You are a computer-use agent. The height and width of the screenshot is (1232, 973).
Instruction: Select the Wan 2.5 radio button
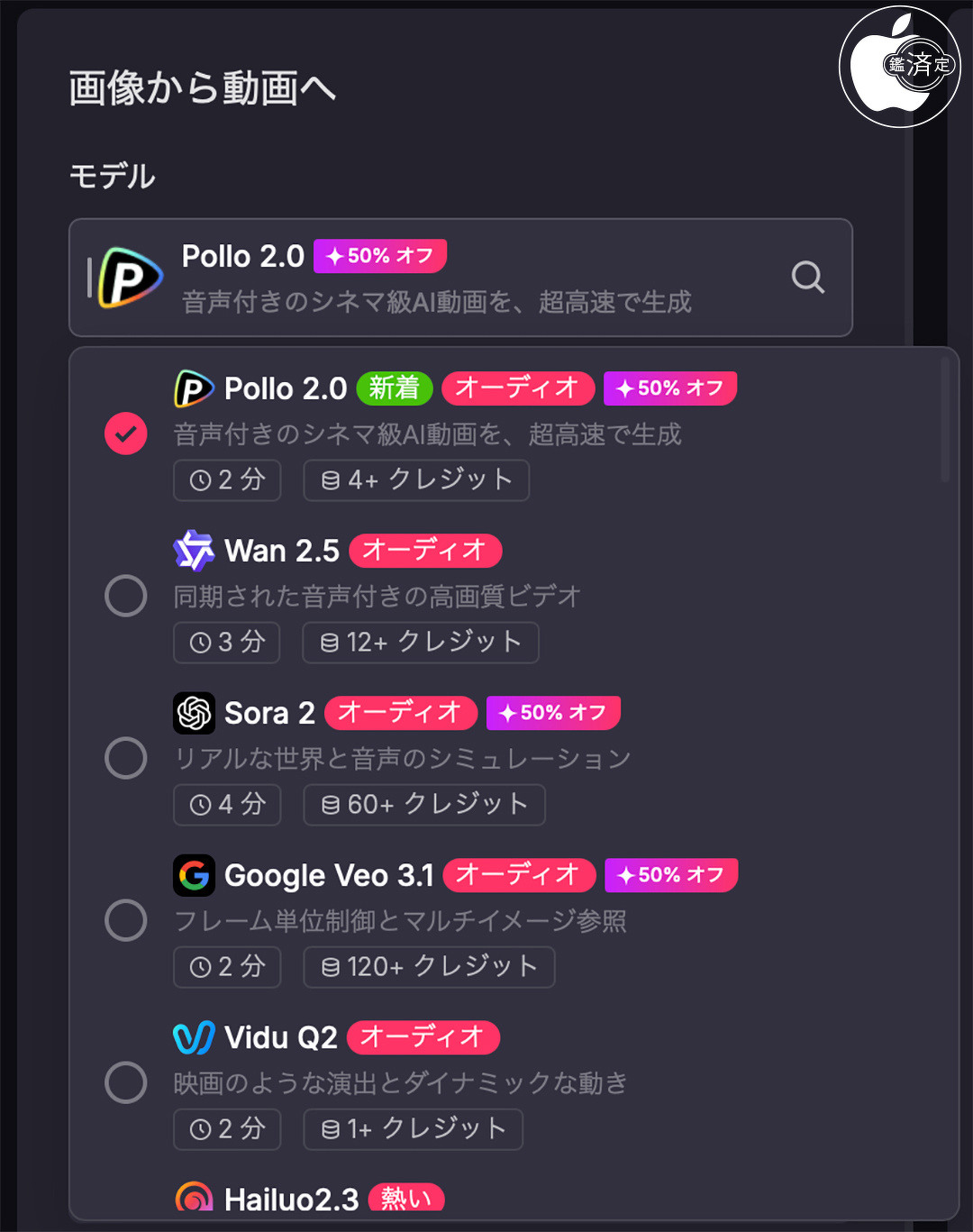pyautogui.click(x=126, y=596)
